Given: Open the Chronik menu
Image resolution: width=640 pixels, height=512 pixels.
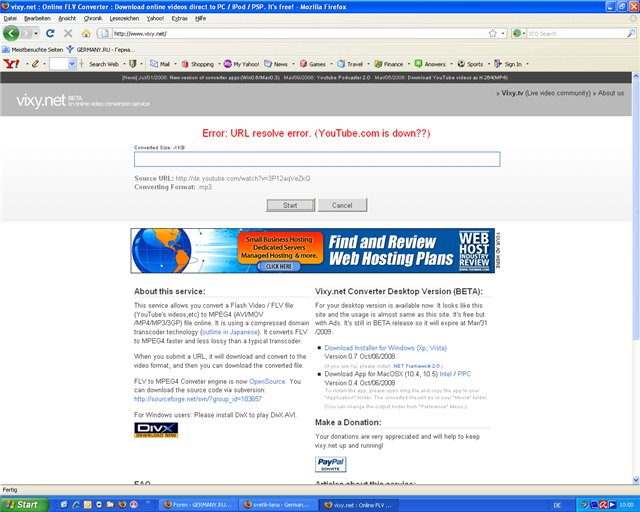Looking at the screenshot, I should point(93,18).
